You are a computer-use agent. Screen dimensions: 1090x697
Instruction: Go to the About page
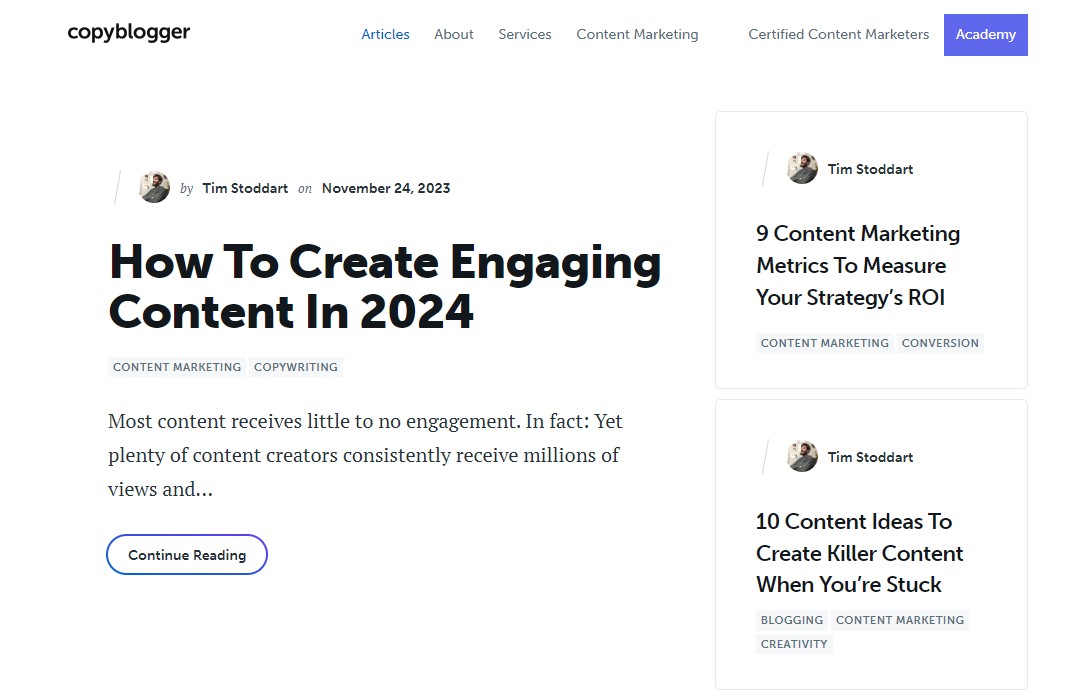coord(453,34)
